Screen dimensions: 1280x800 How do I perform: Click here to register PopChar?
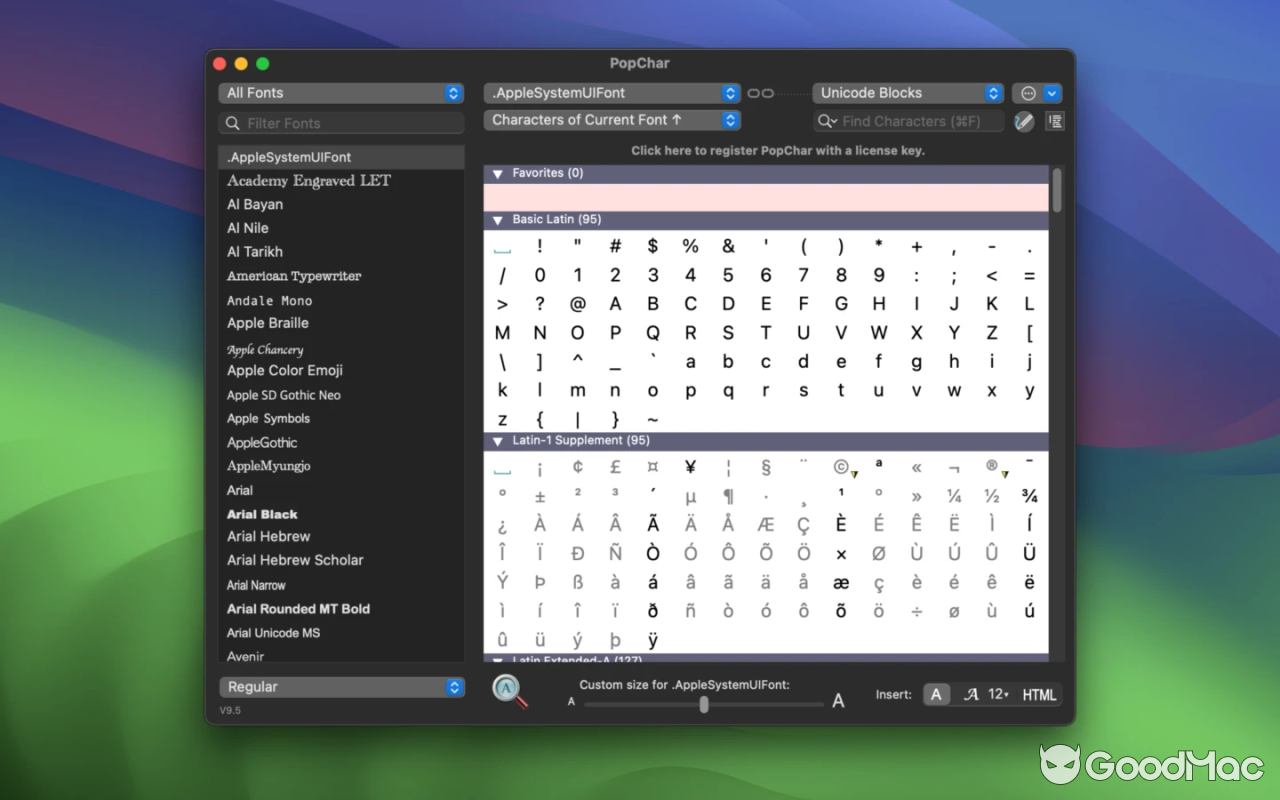click(766, 150)
